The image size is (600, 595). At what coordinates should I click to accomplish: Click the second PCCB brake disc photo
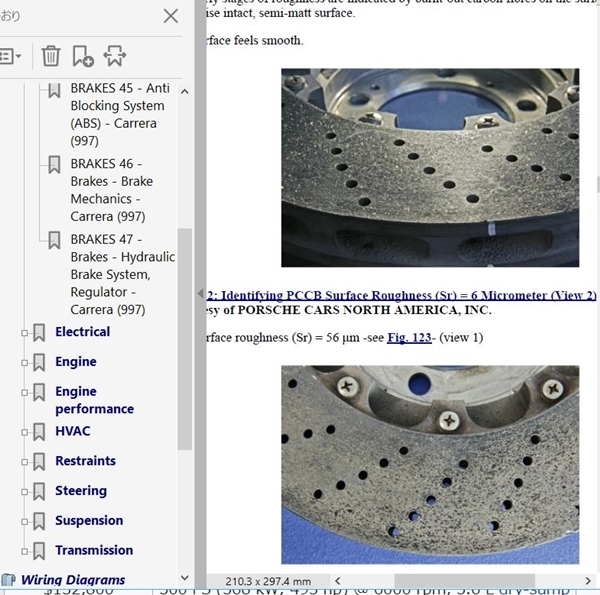tap(430, 465)
